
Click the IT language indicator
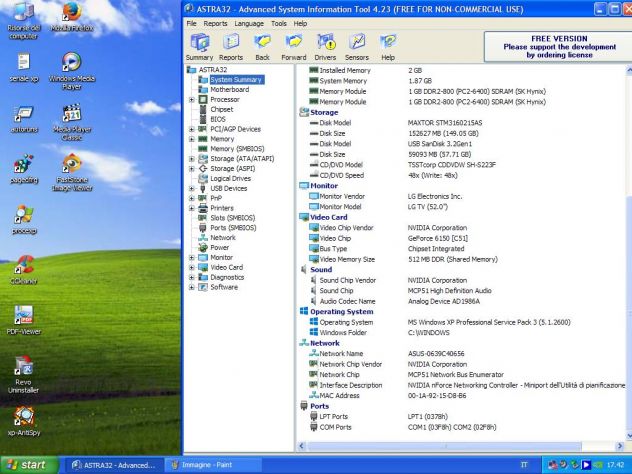point(524,465)
